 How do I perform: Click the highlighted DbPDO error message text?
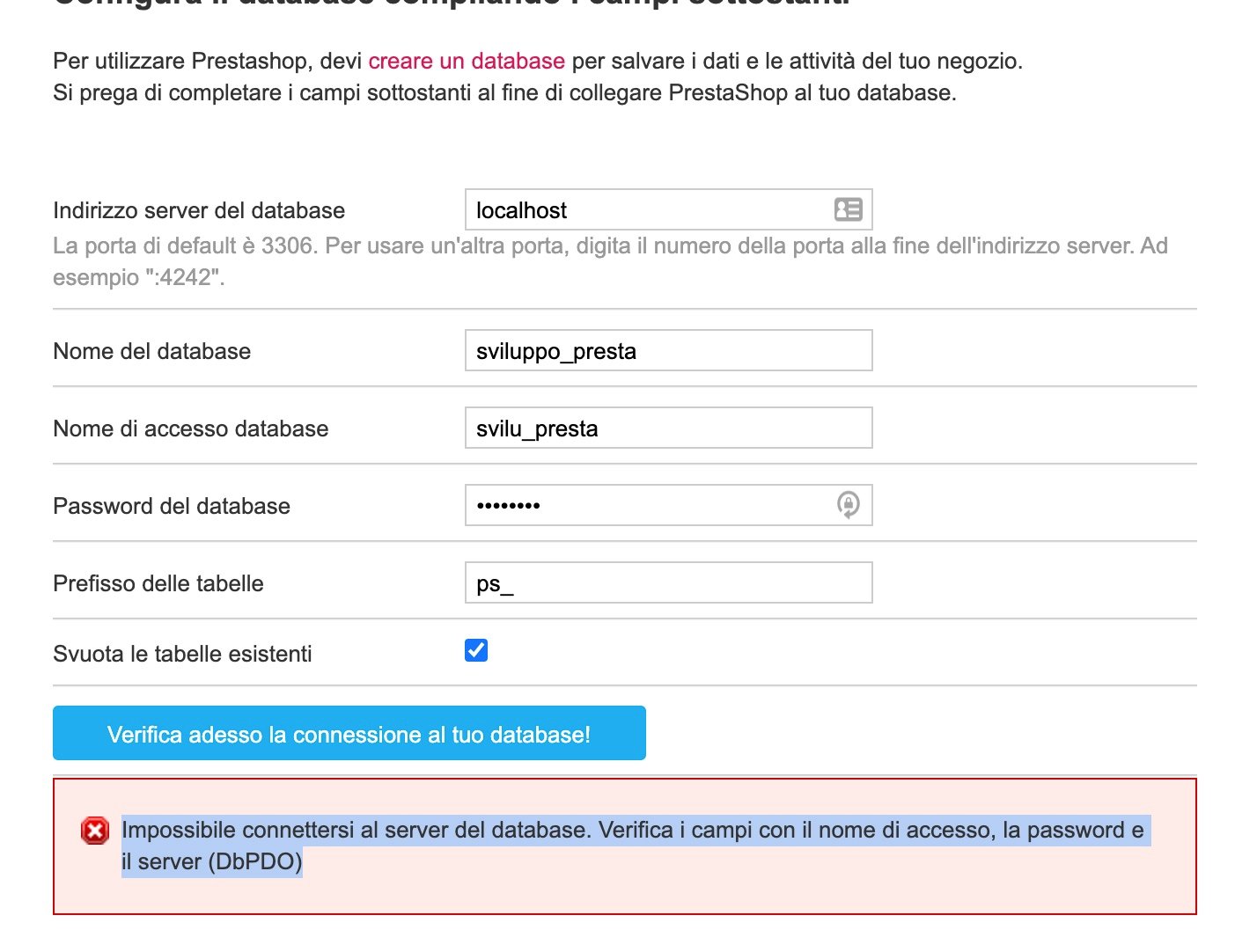(633, 846)
